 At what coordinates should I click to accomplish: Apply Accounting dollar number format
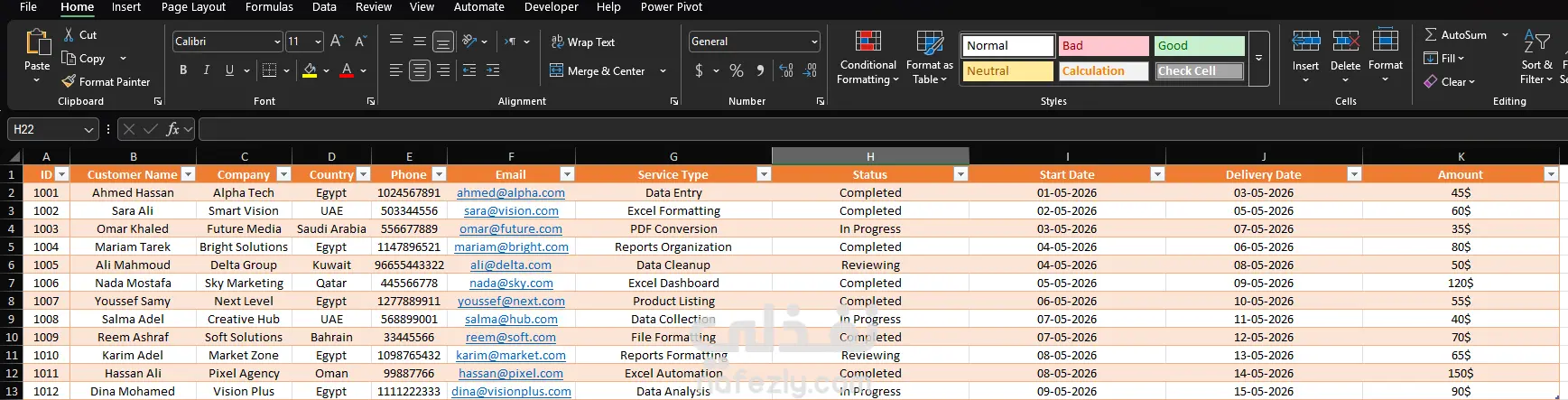pyautogui.click(x=699, y=70)
